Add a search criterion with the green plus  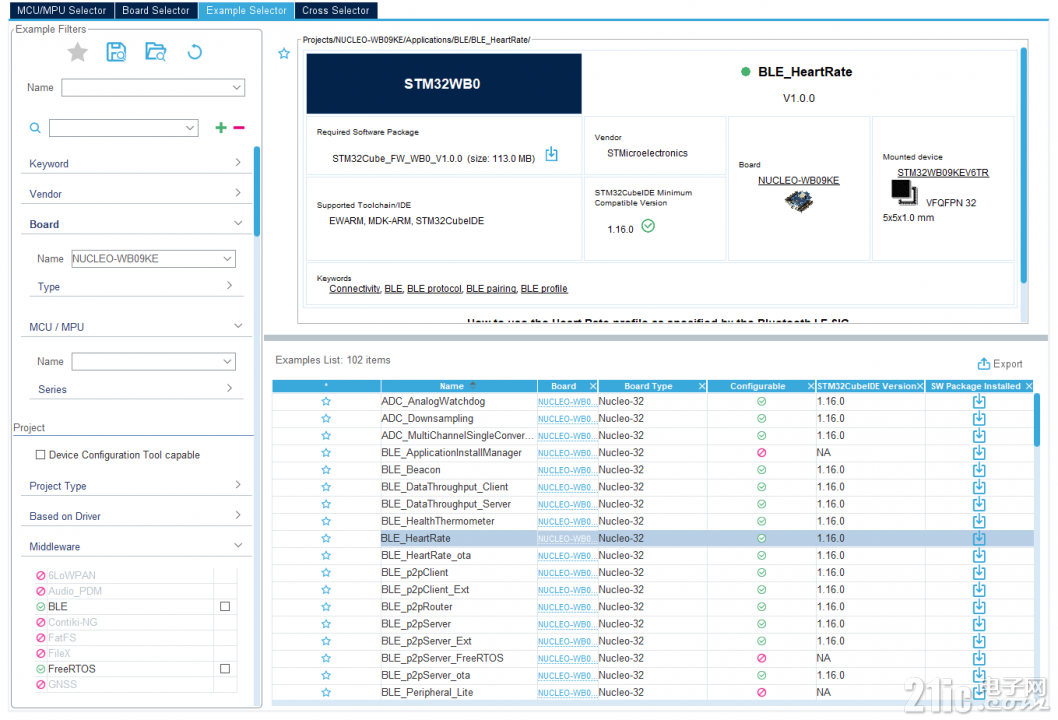click(x=221, y=128)
